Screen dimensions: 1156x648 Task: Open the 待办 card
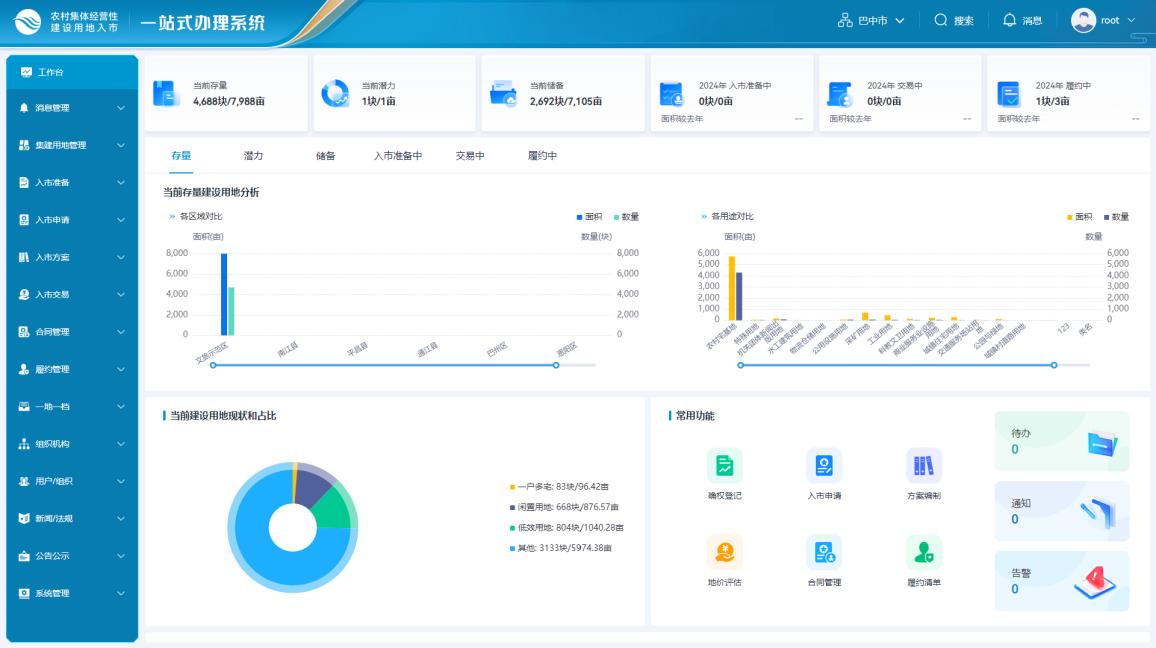pos(1061,441)
